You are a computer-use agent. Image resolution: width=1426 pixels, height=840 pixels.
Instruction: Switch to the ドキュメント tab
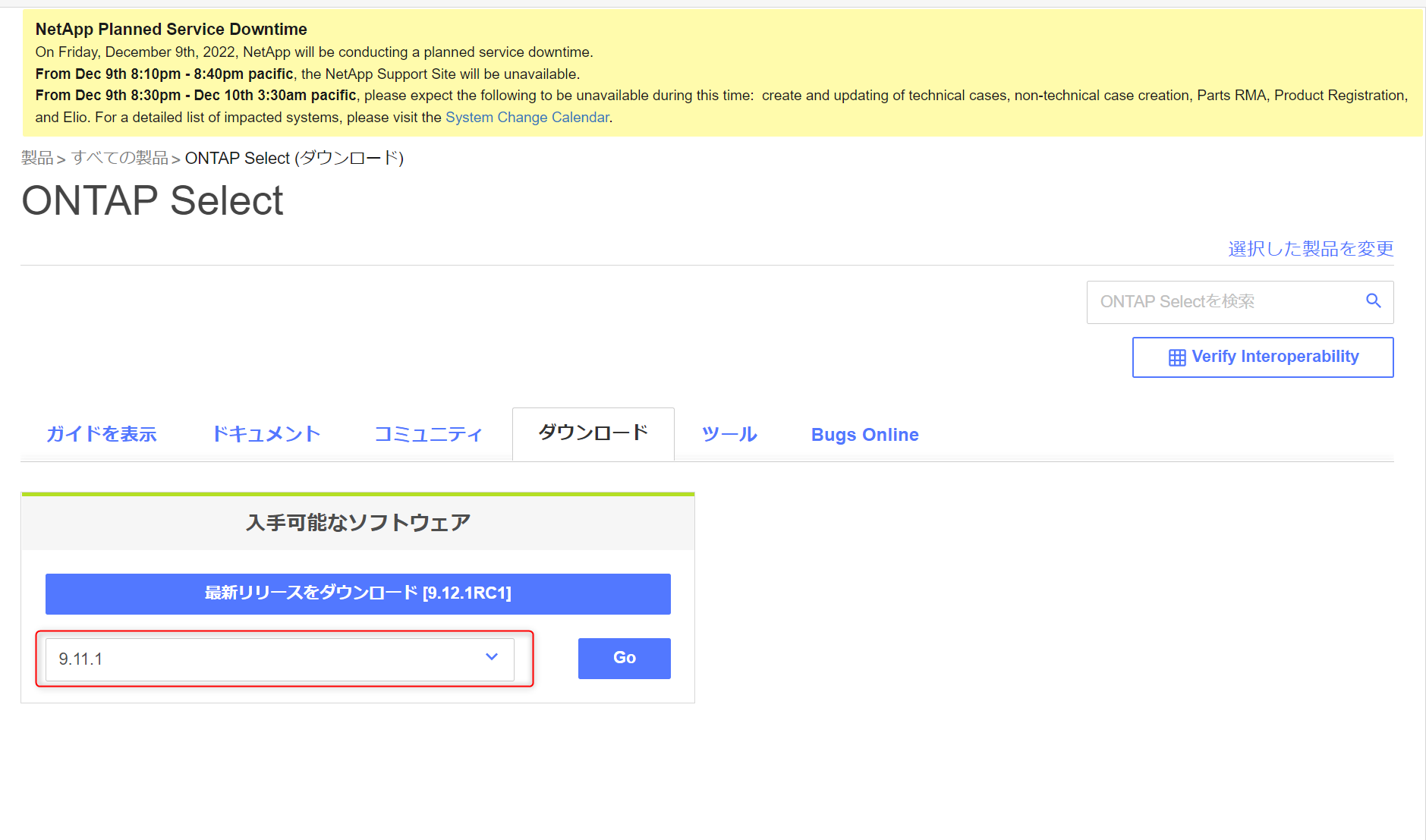266,434
